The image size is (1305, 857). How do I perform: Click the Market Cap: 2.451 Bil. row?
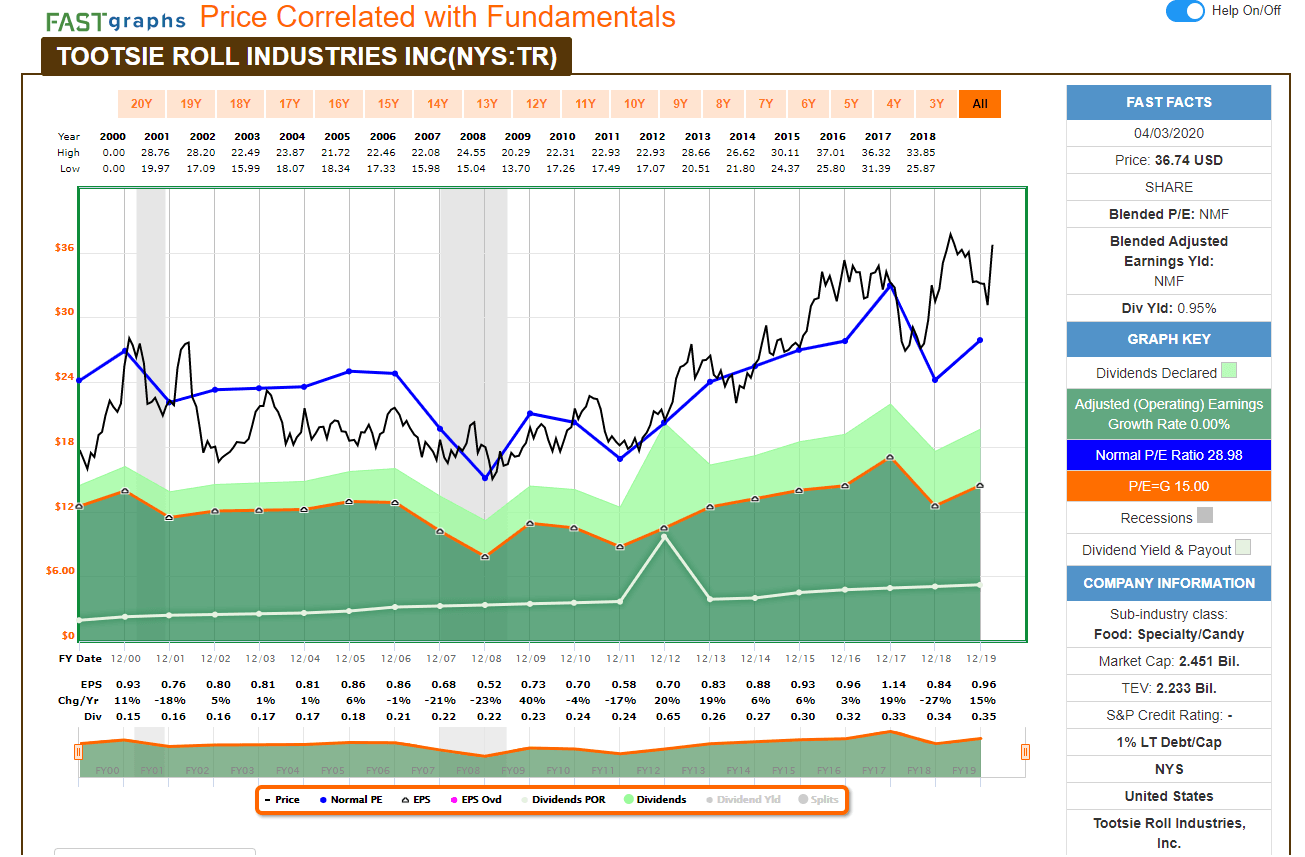pyautogui.click(x=1169, y=661)
